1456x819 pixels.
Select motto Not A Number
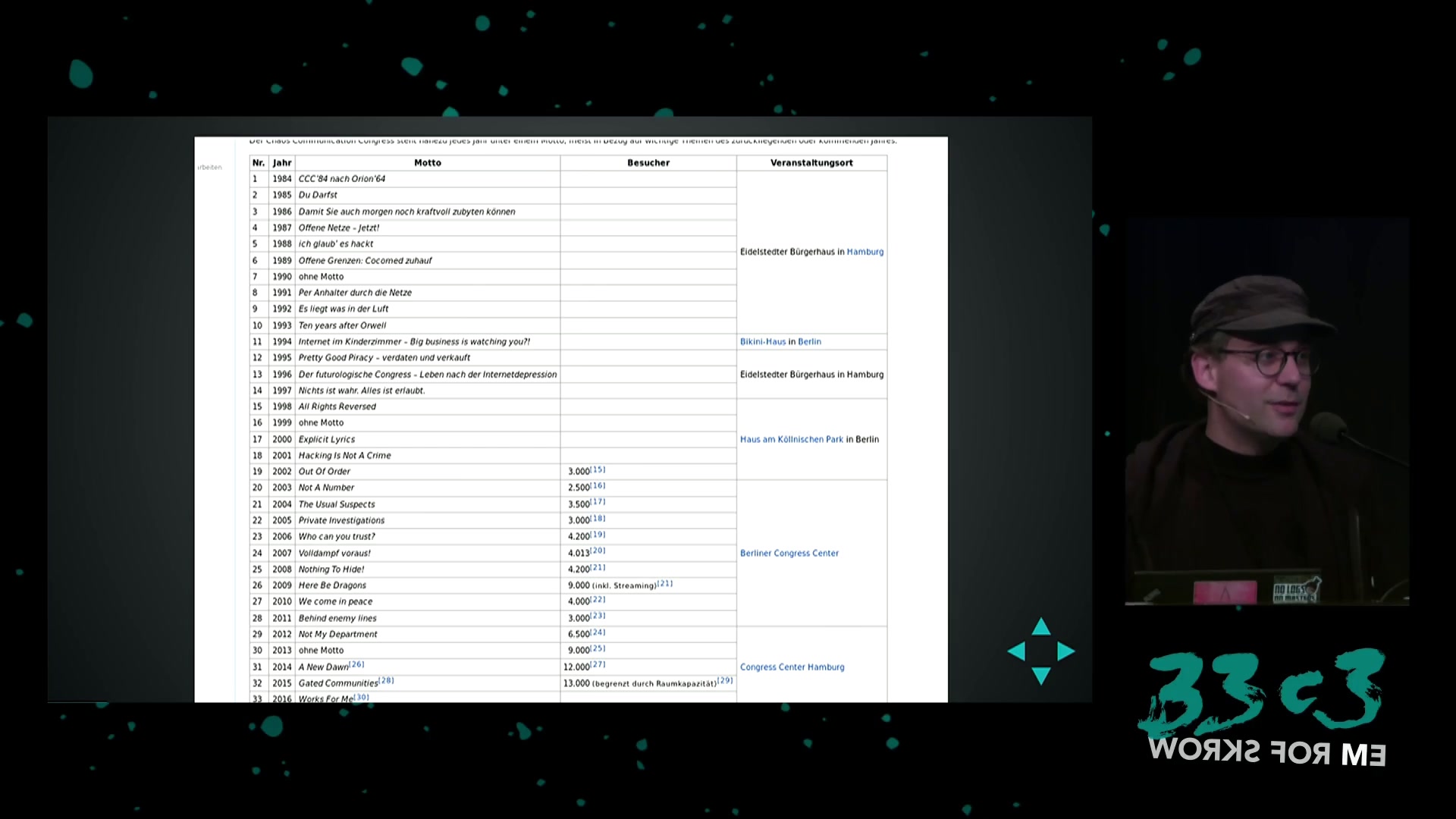pyautogui.click(x=326, y=488)
